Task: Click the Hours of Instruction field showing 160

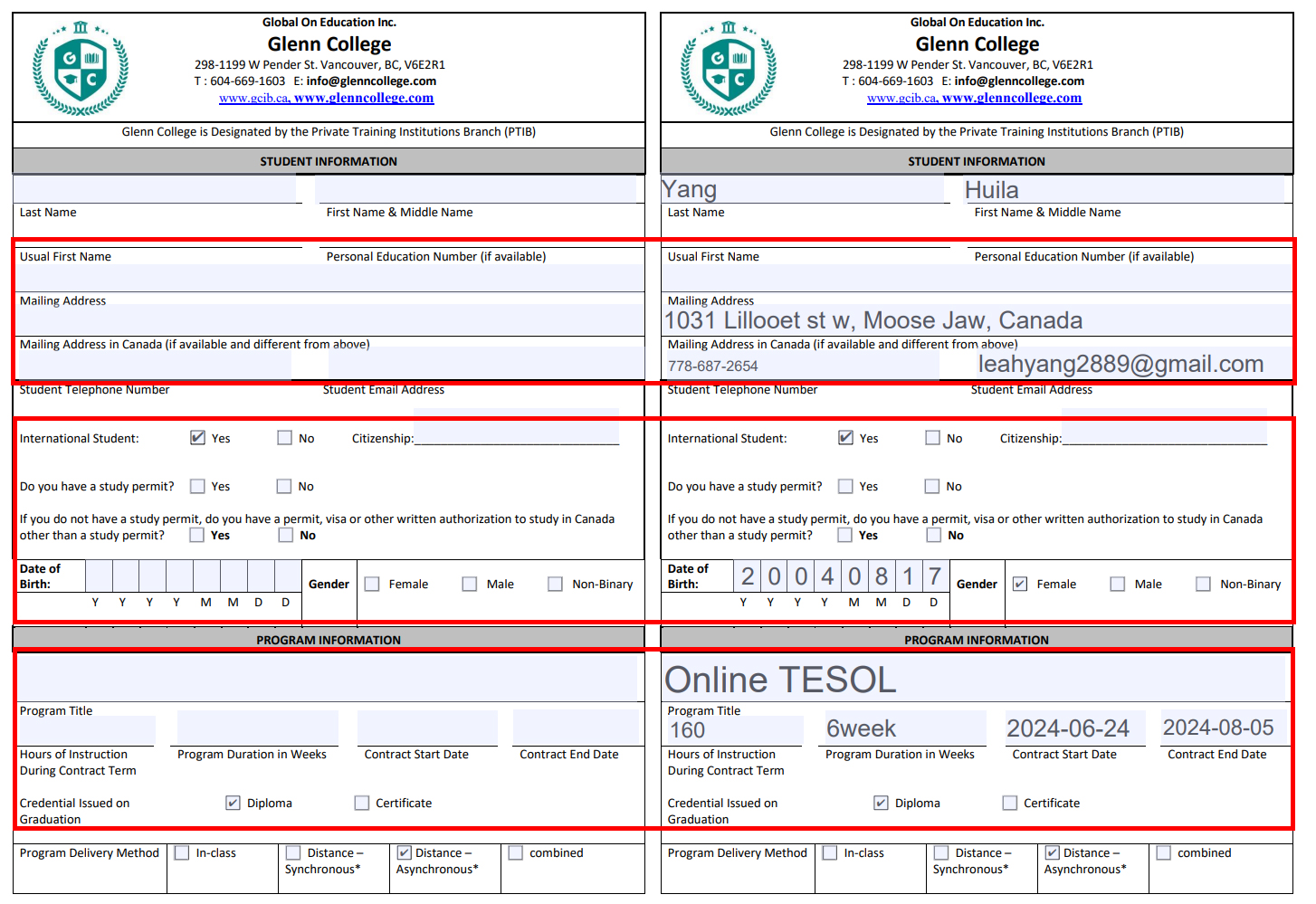Action: pyautogui.click(x=735, y=730)
